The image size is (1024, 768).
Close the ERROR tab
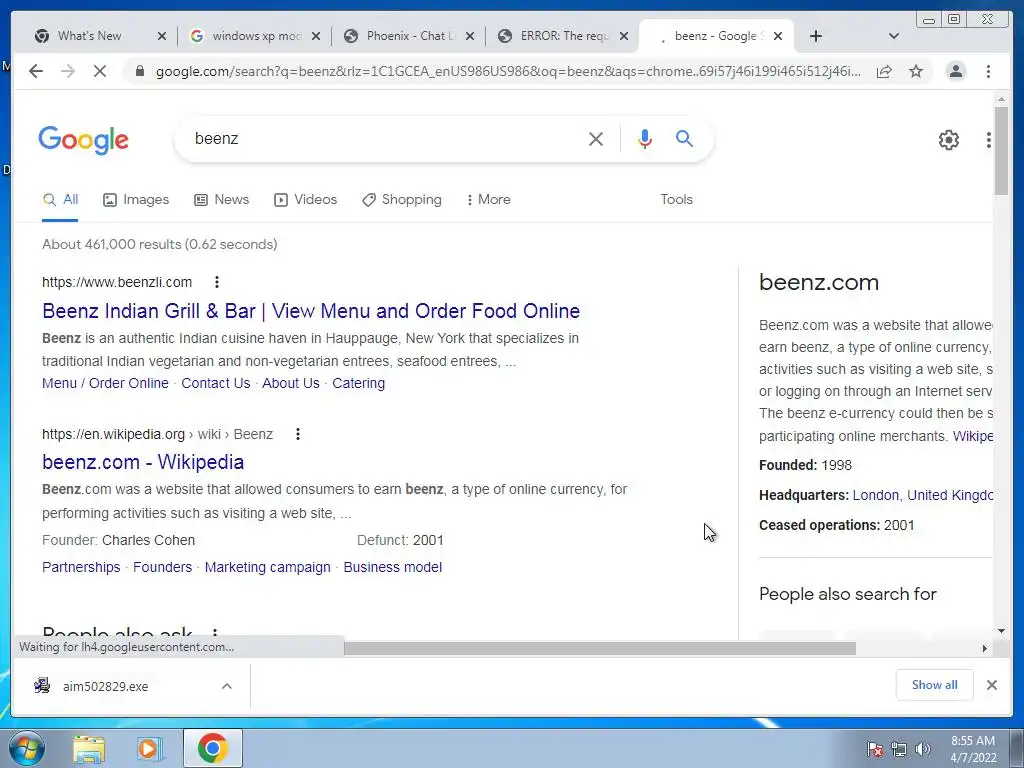pyautogui.click(x=624, y=37)
